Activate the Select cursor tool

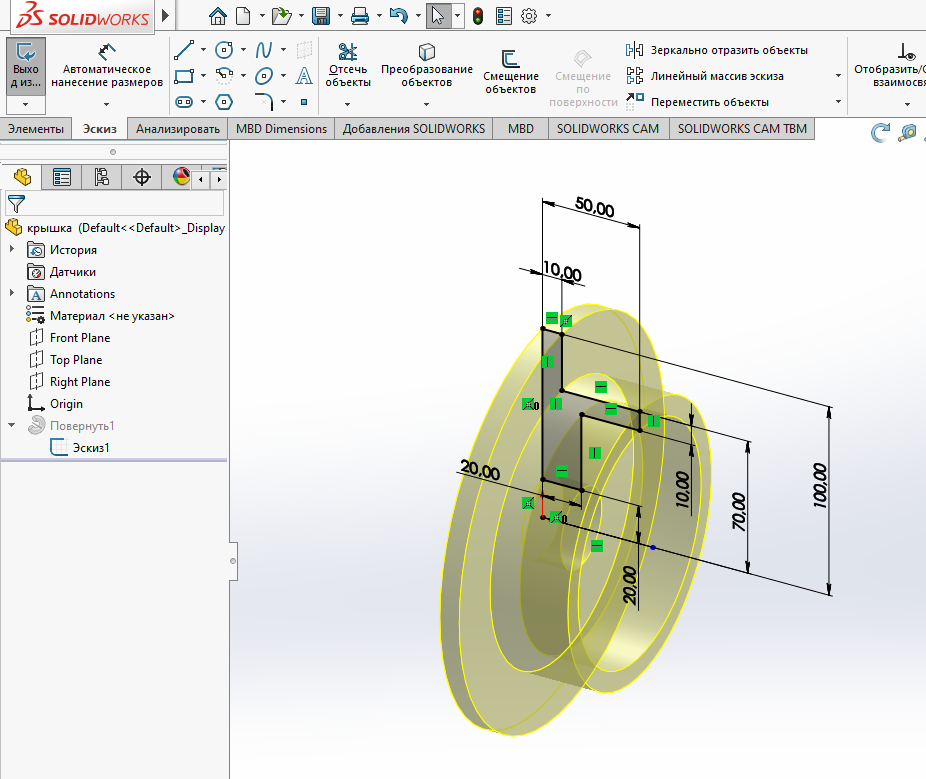[438, 16]
